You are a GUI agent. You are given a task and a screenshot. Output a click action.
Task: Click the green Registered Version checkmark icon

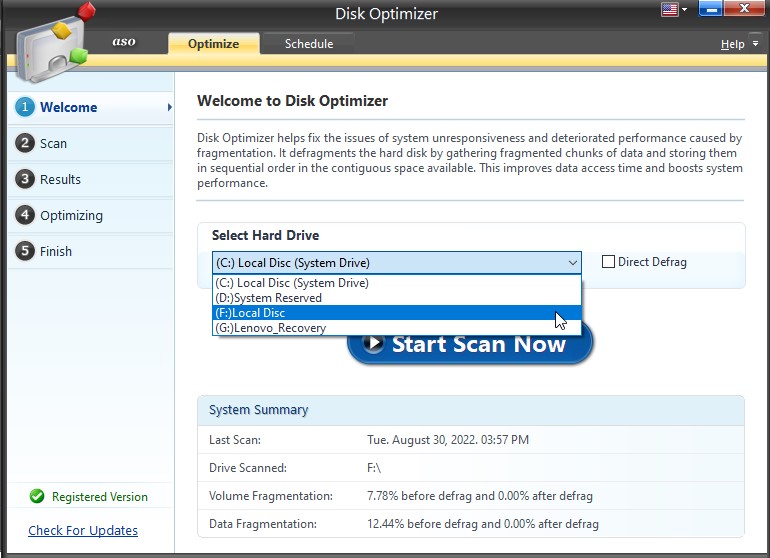click(37, 496)
